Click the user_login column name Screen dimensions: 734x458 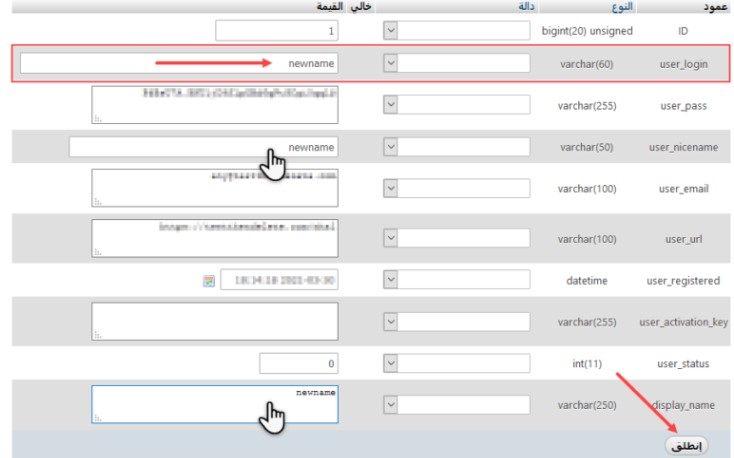point(683,64)
